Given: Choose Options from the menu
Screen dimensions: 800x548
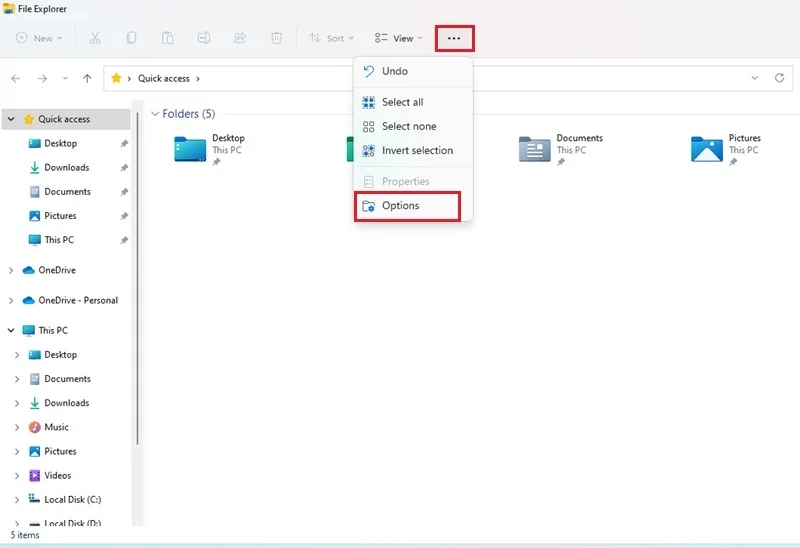Looking at the screenshot, I should (400, 206).
